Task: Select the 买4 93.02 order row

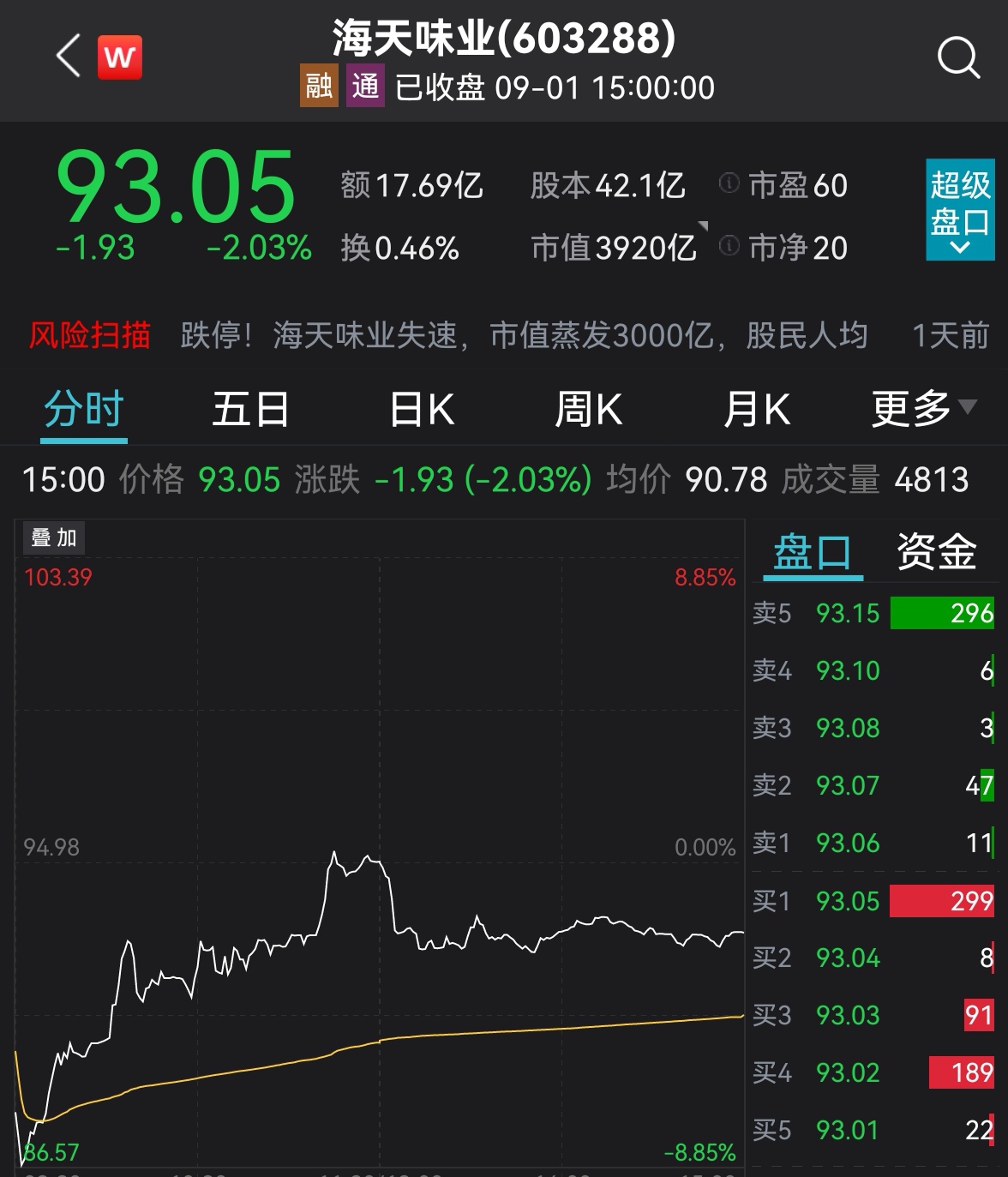Action: click(873, 1072)
